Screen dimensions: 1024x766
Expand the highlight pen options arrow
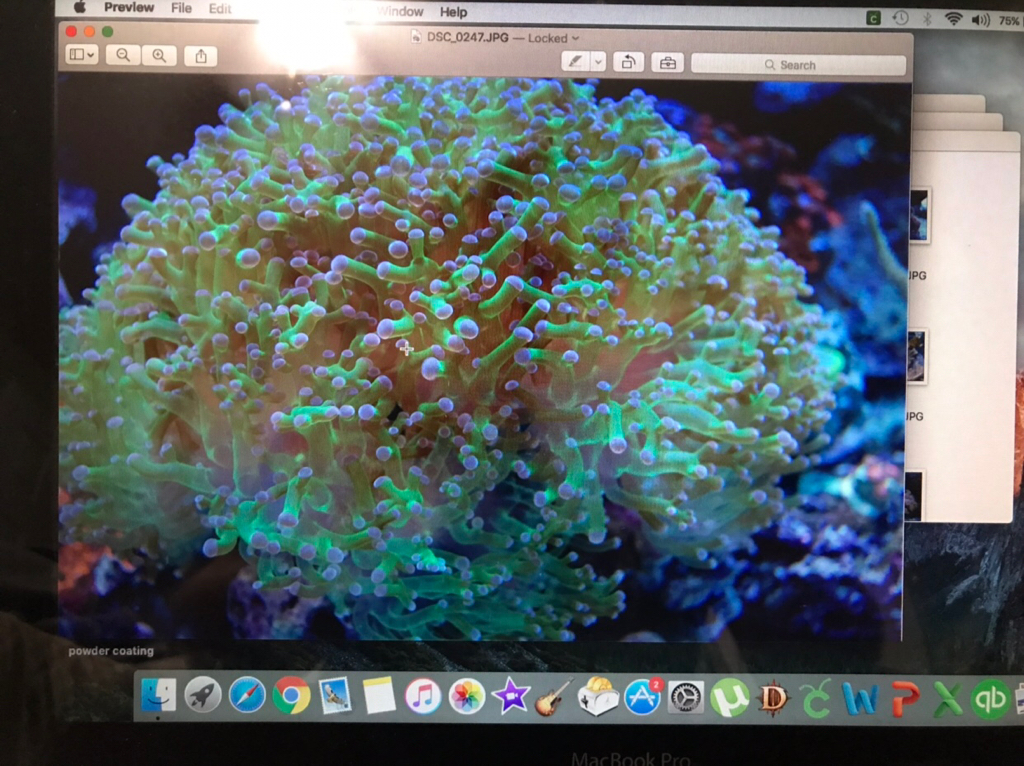pos(598,61)
